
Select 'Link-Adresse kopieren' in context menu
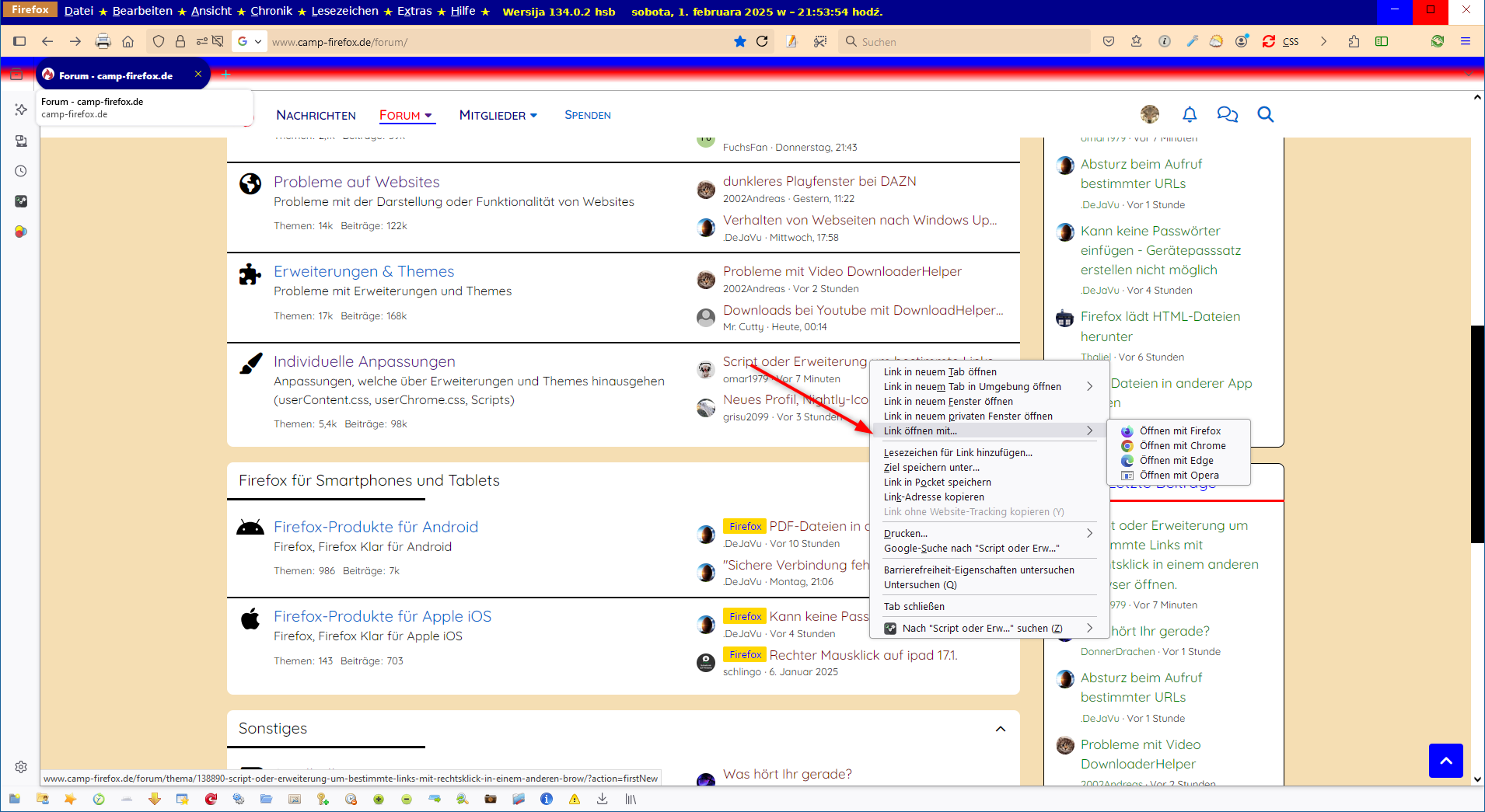coord(934,497)
